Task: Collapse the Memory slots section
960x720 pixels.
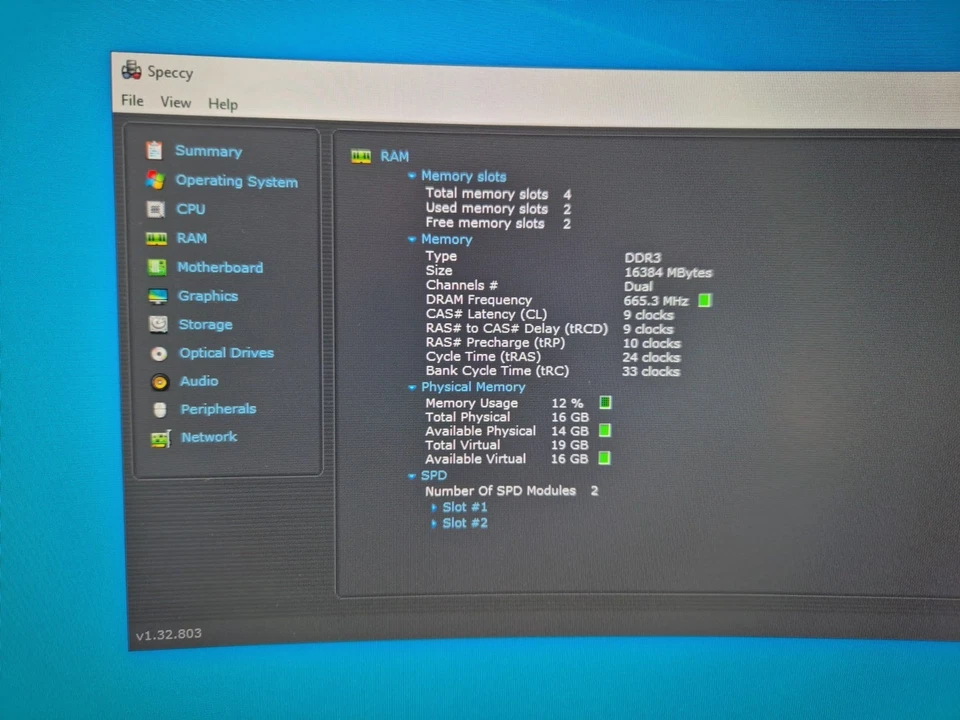Action: [412, 176]
